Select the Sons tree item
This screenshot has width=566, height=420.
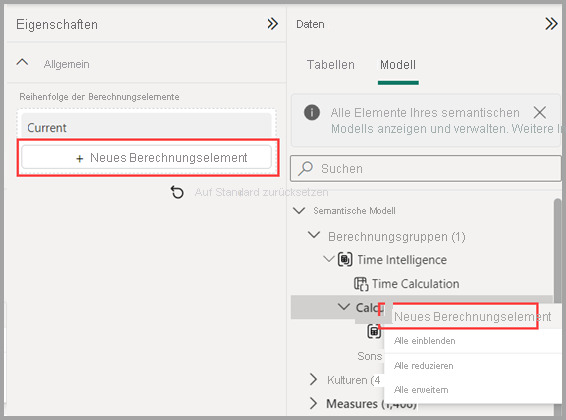370,356
